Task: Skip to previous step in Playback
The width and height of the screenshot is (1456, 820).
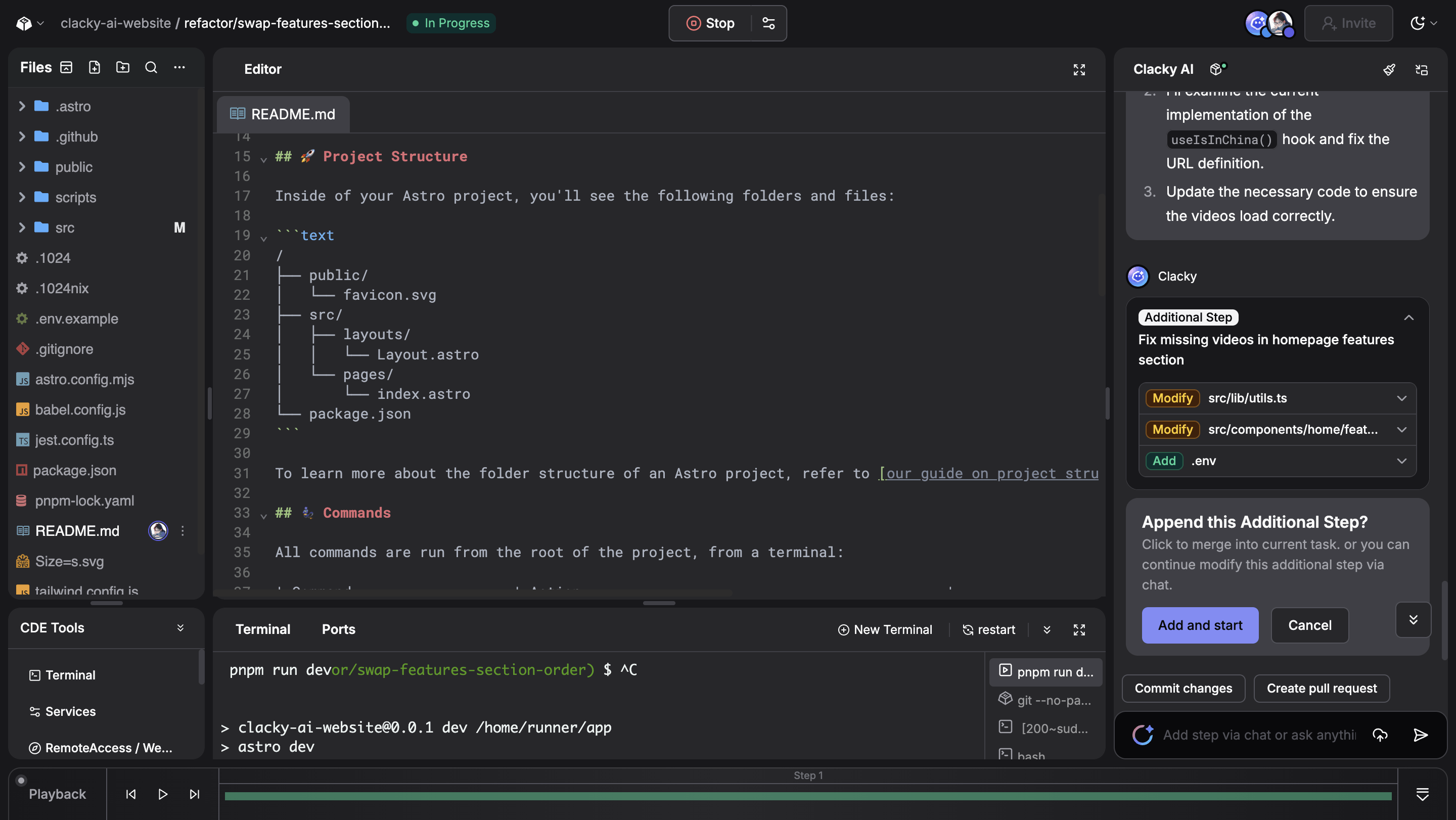Action: tap(130, 794)
